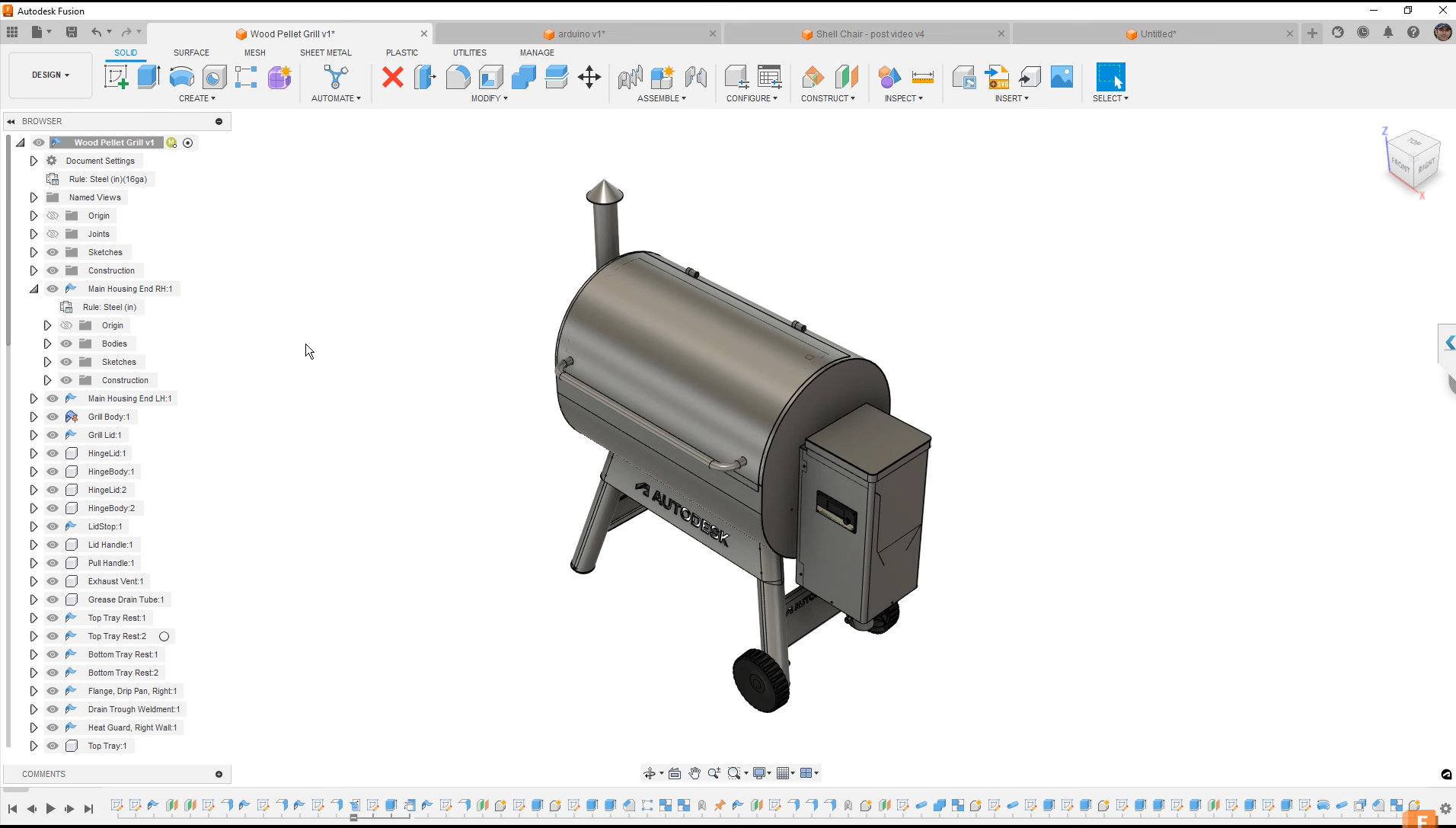This screenshot has width=1456, height=828.
Task: Click the new design plus button
Action: (1312, 33)
